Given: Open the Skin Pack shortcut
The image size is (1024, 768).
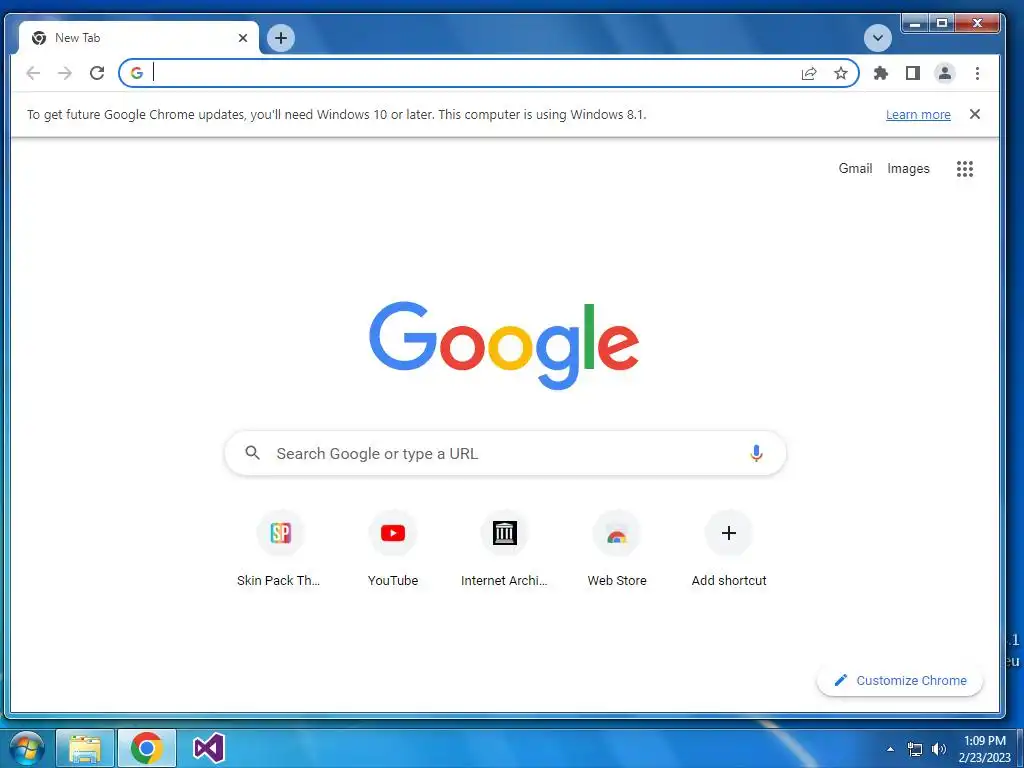Looking at the screenshot, I should (x=280, y=549).
